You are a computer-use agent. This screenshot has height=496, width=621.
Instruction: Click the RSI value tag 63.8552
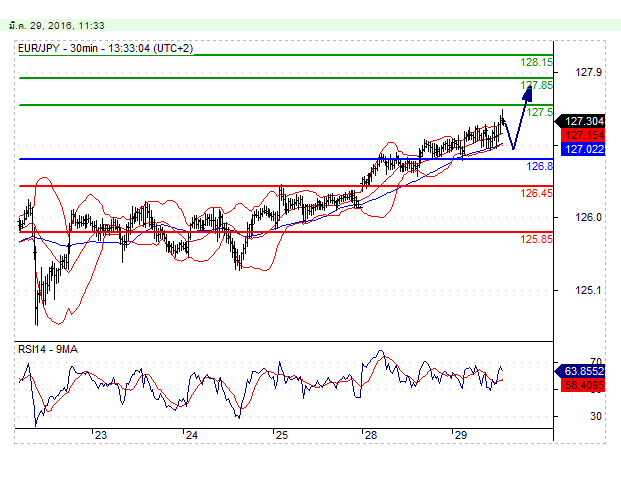tap(581, 371)
